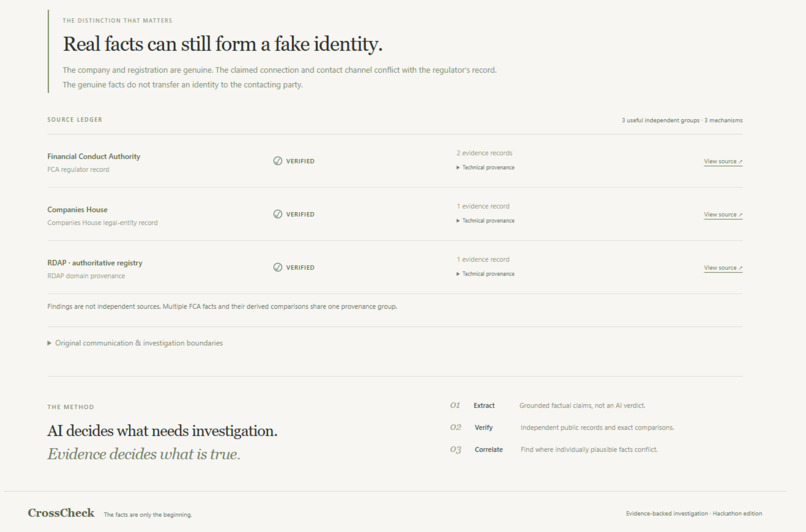This screenshot has width=806, height=532.
Task: Select RDAP · authoritative registry source name
Action: [95, 263]
